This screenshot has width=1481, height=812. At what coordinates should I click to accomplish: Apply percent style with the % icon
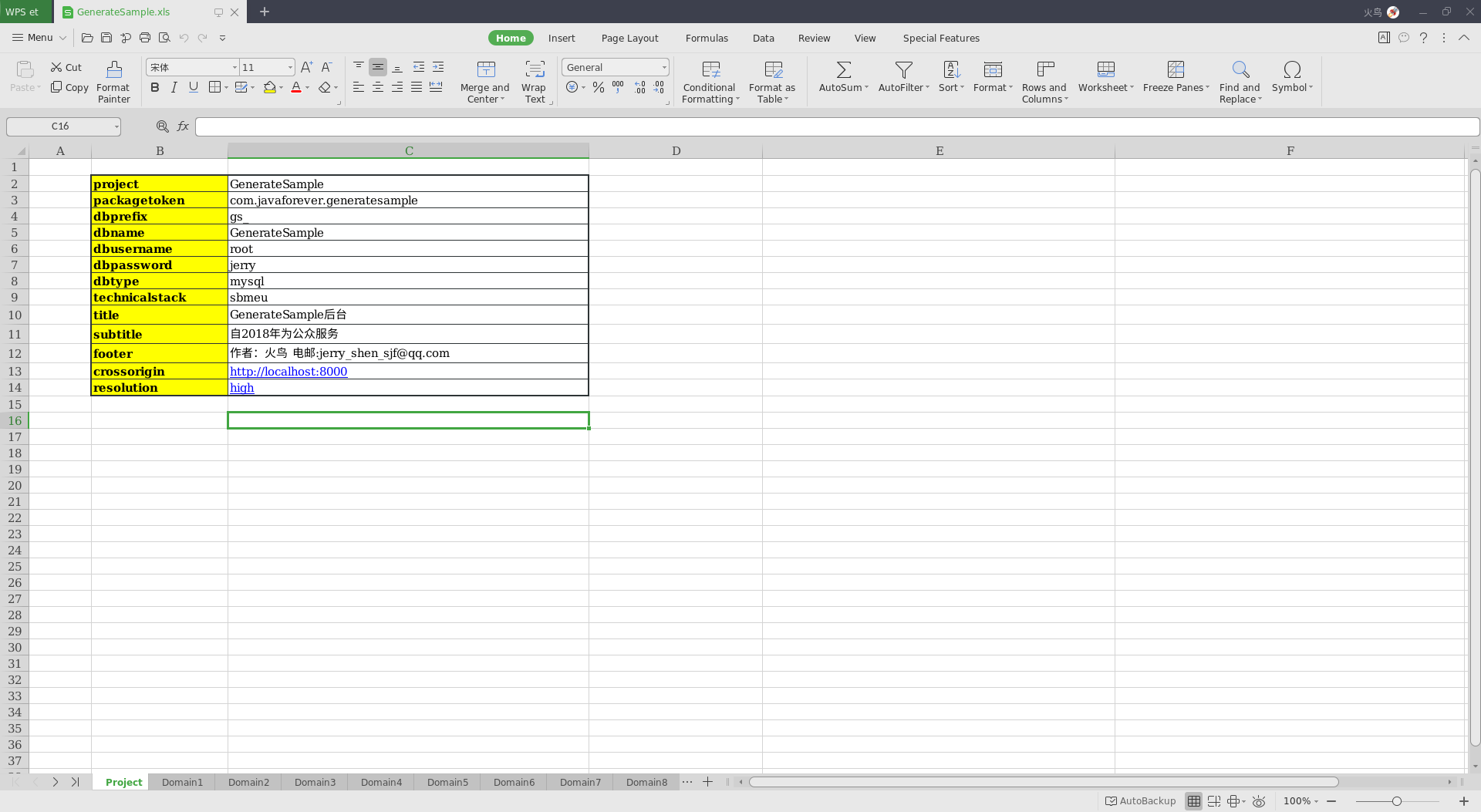pyautogui.click(x=599, y=87)
